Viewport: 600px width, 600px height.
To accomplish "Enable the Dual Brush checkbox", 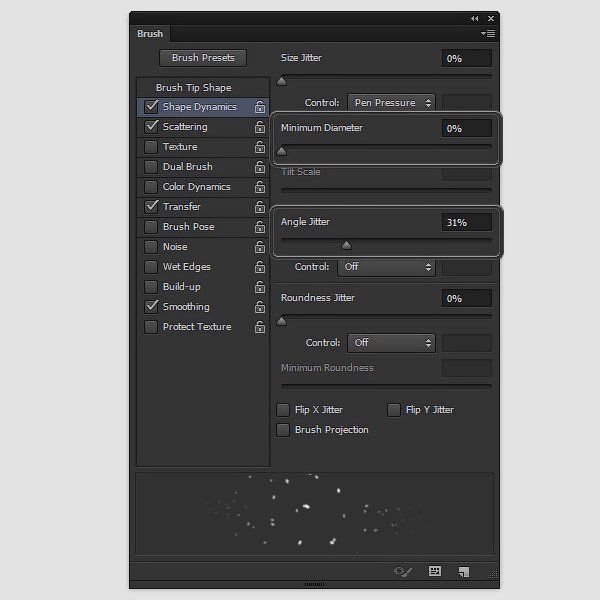I will coord(151,167).
